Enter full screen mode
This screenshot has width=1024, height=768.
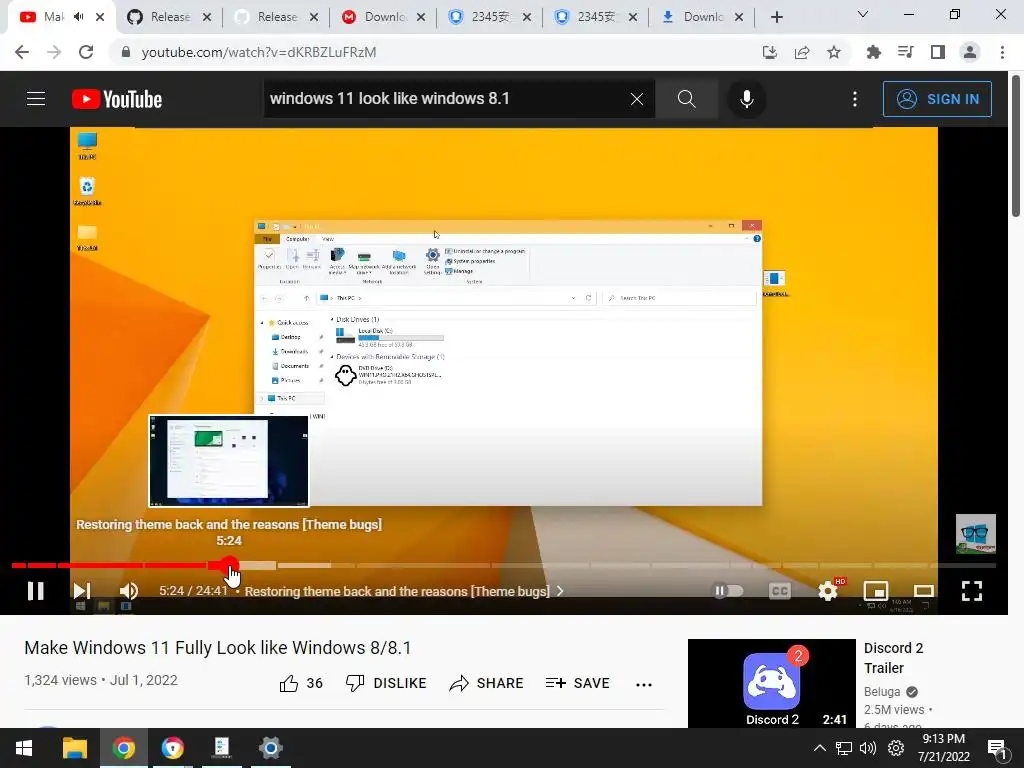click(972, 591)
